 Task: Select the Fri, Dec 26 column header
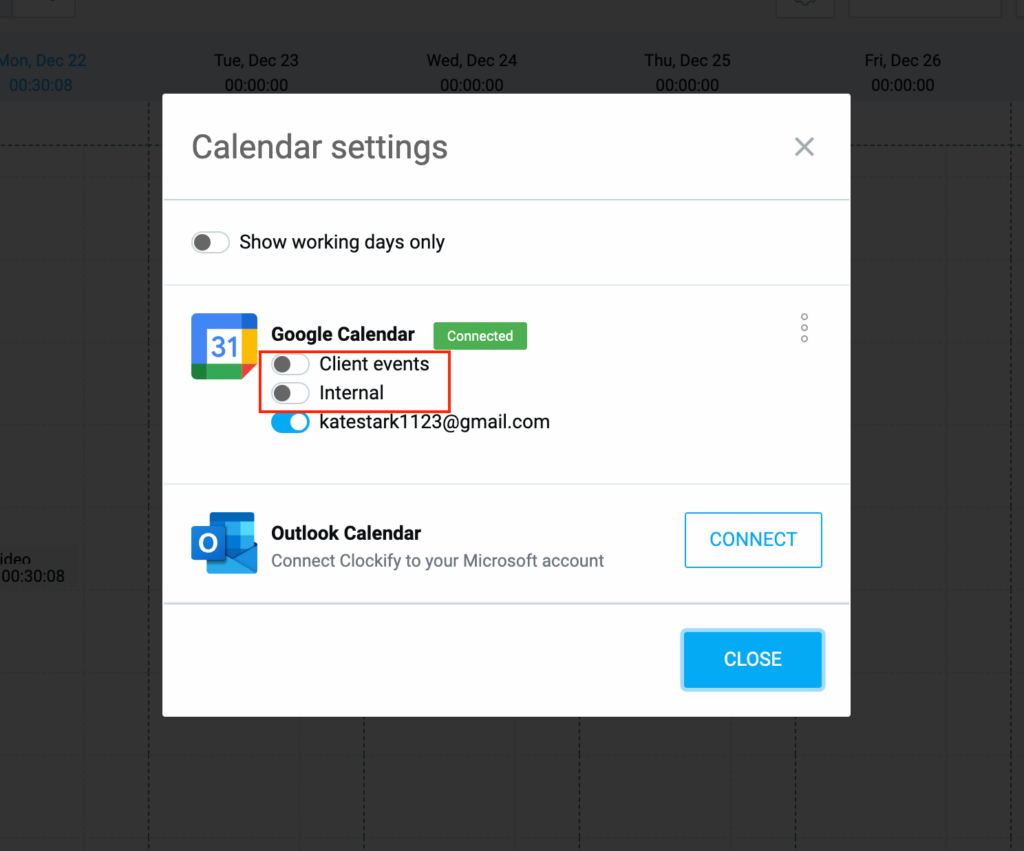coord(903,61)
